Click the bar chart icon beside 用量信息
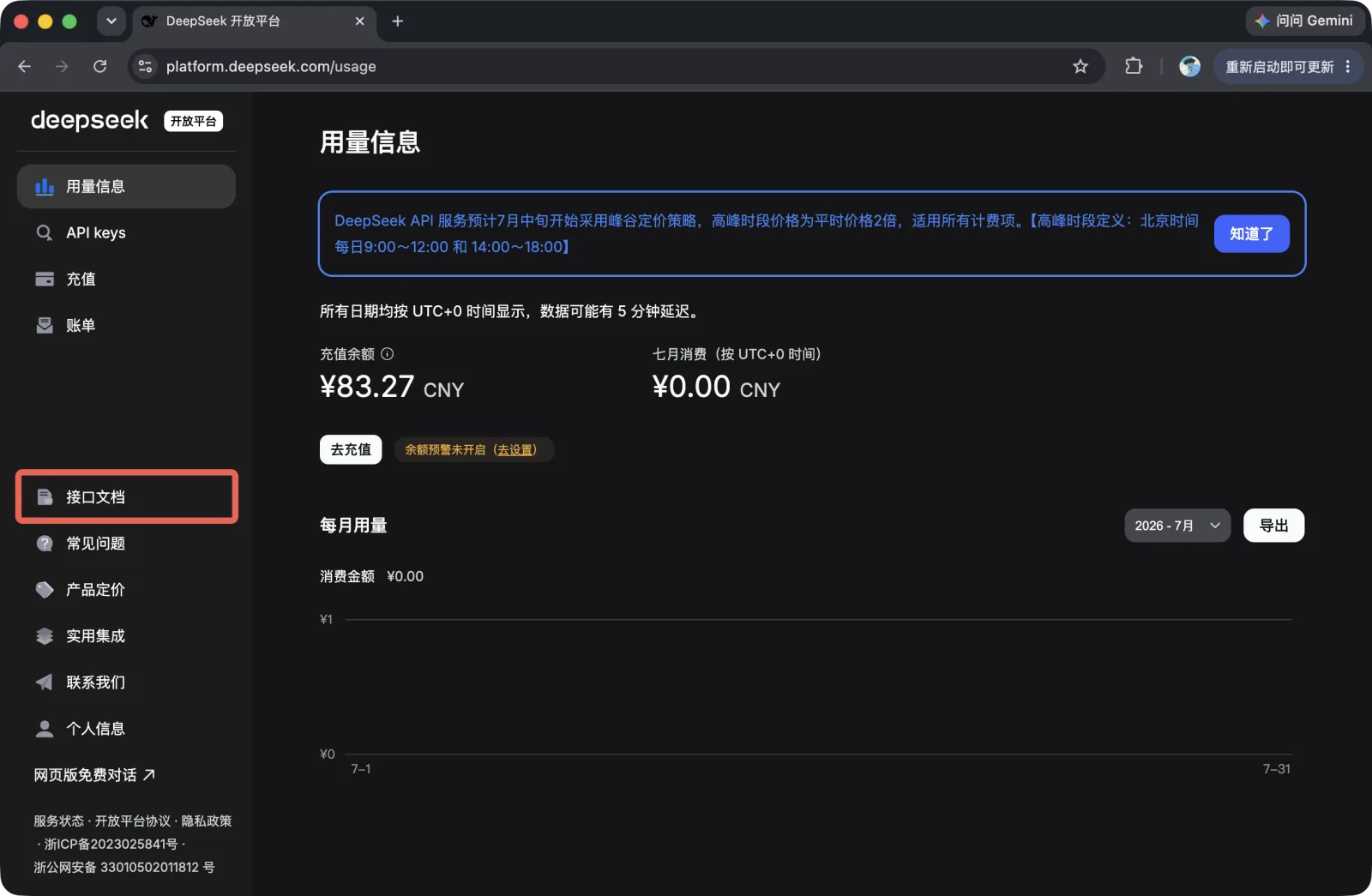The height and width of the screenshot is (896, 1372). pyautogui.click(x=45, y=186)
